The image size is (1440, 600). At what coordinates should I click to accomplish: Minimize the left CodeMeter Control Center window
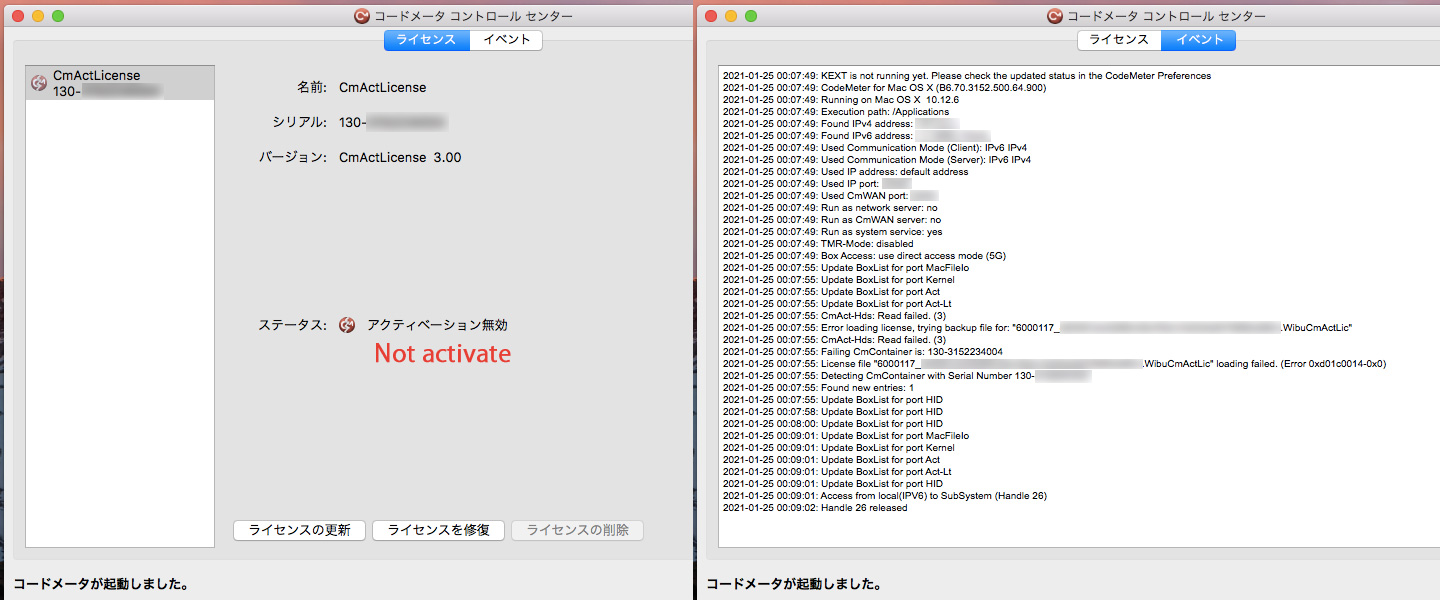pos(38,16)
